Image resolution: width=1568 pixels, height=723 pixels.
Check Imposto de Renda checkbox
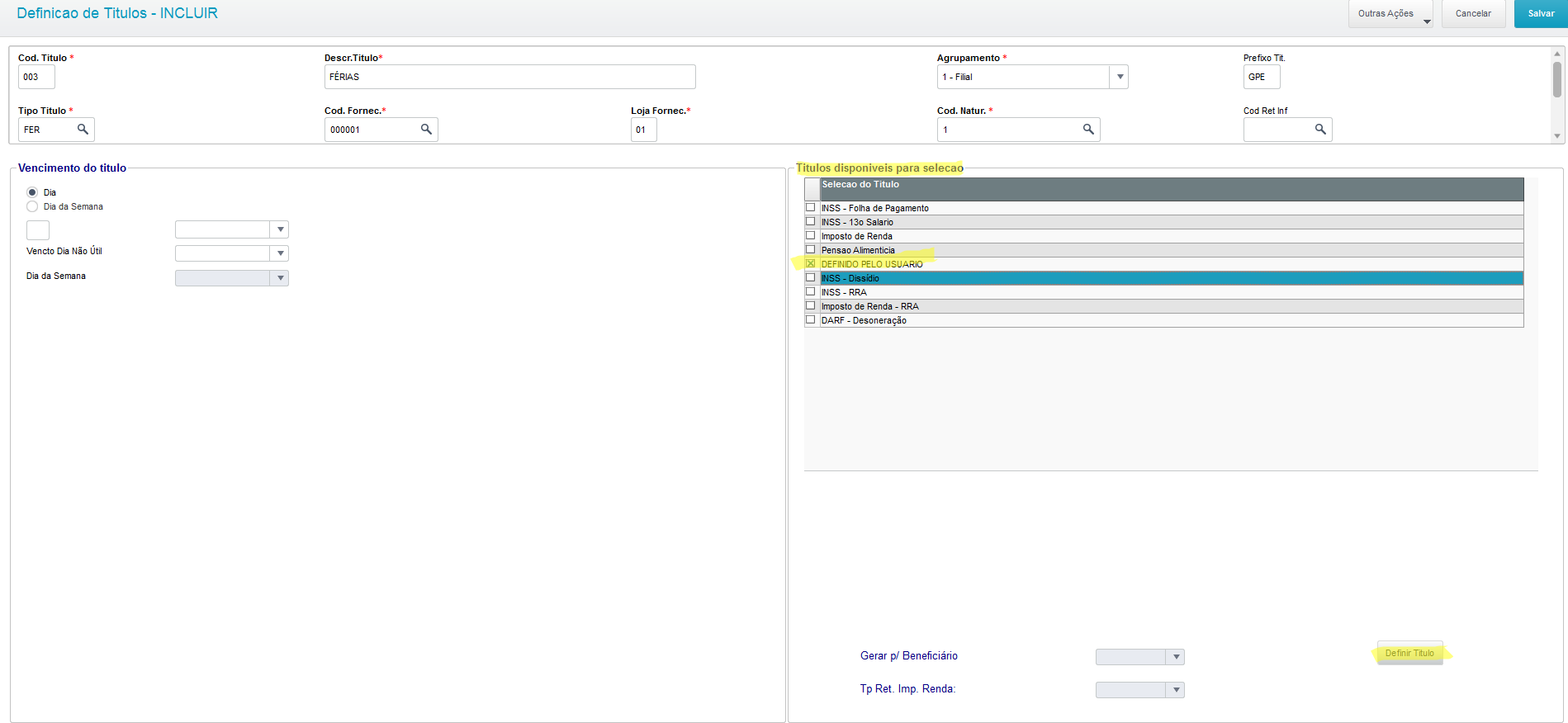pos(811,235)
